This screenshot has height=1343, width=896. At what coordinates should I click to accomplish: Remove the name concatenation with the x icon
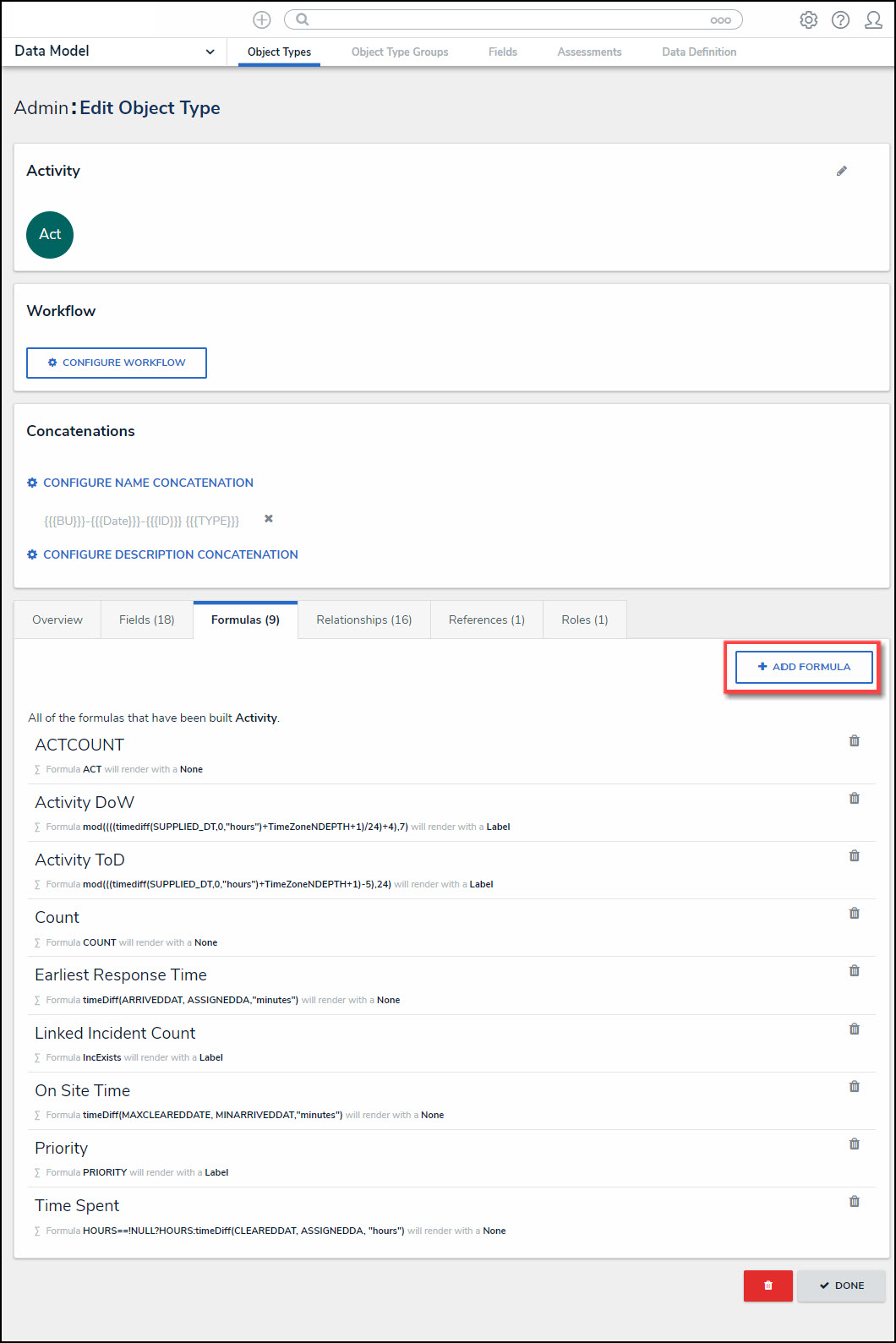(x=269, y=519)
